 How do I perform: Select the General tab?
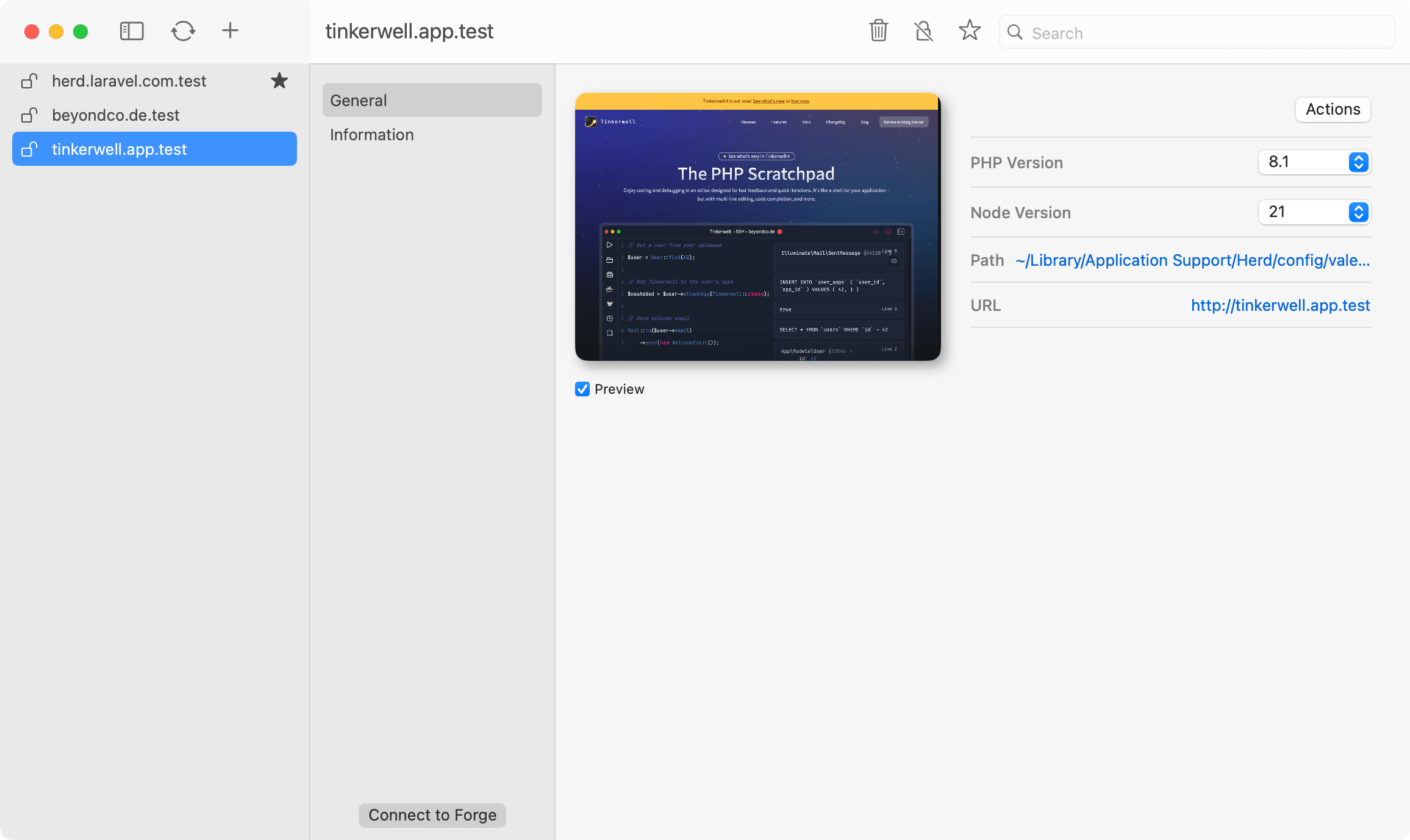[432, 101]
